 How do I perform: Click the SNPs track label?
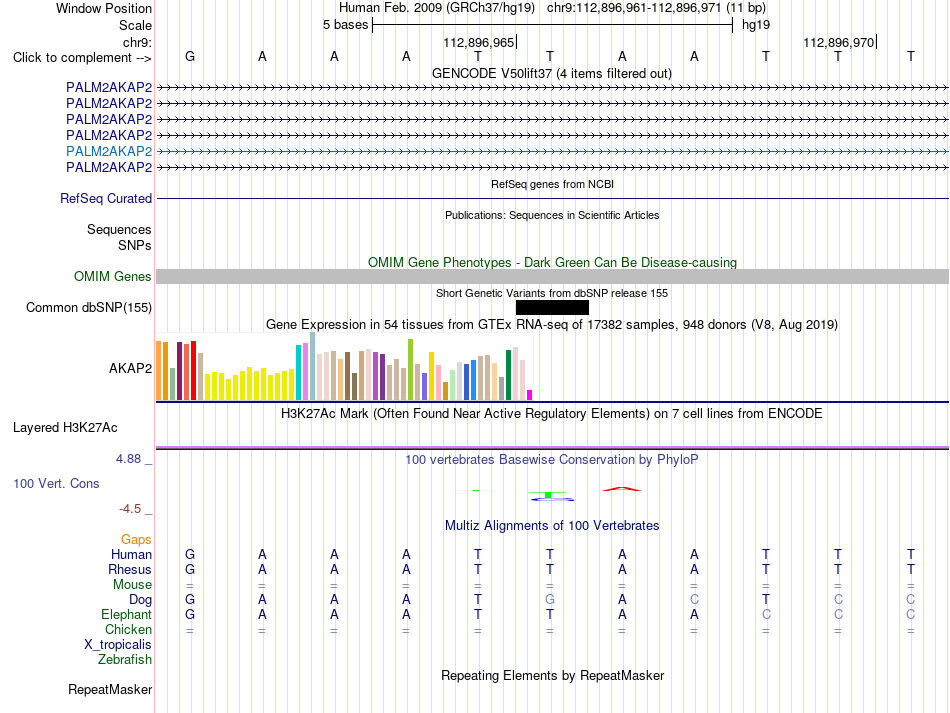pos(135,245)
